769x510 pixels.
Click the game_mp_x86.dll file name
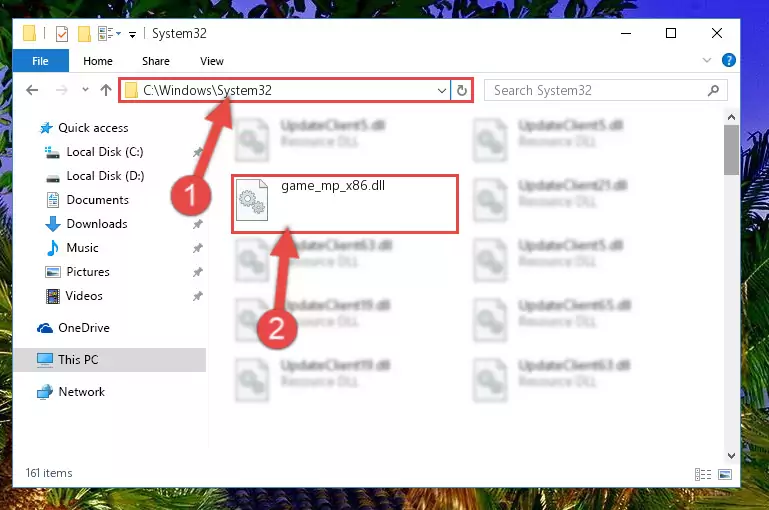click(x=333, y=186)
